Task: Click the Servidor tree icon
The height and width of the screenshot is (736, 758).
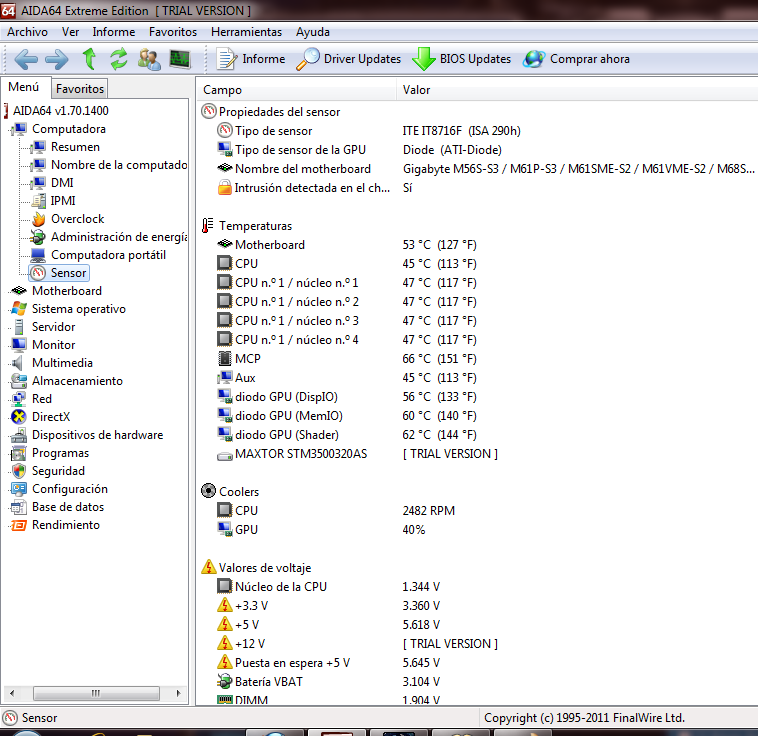Action: (19, 327)
